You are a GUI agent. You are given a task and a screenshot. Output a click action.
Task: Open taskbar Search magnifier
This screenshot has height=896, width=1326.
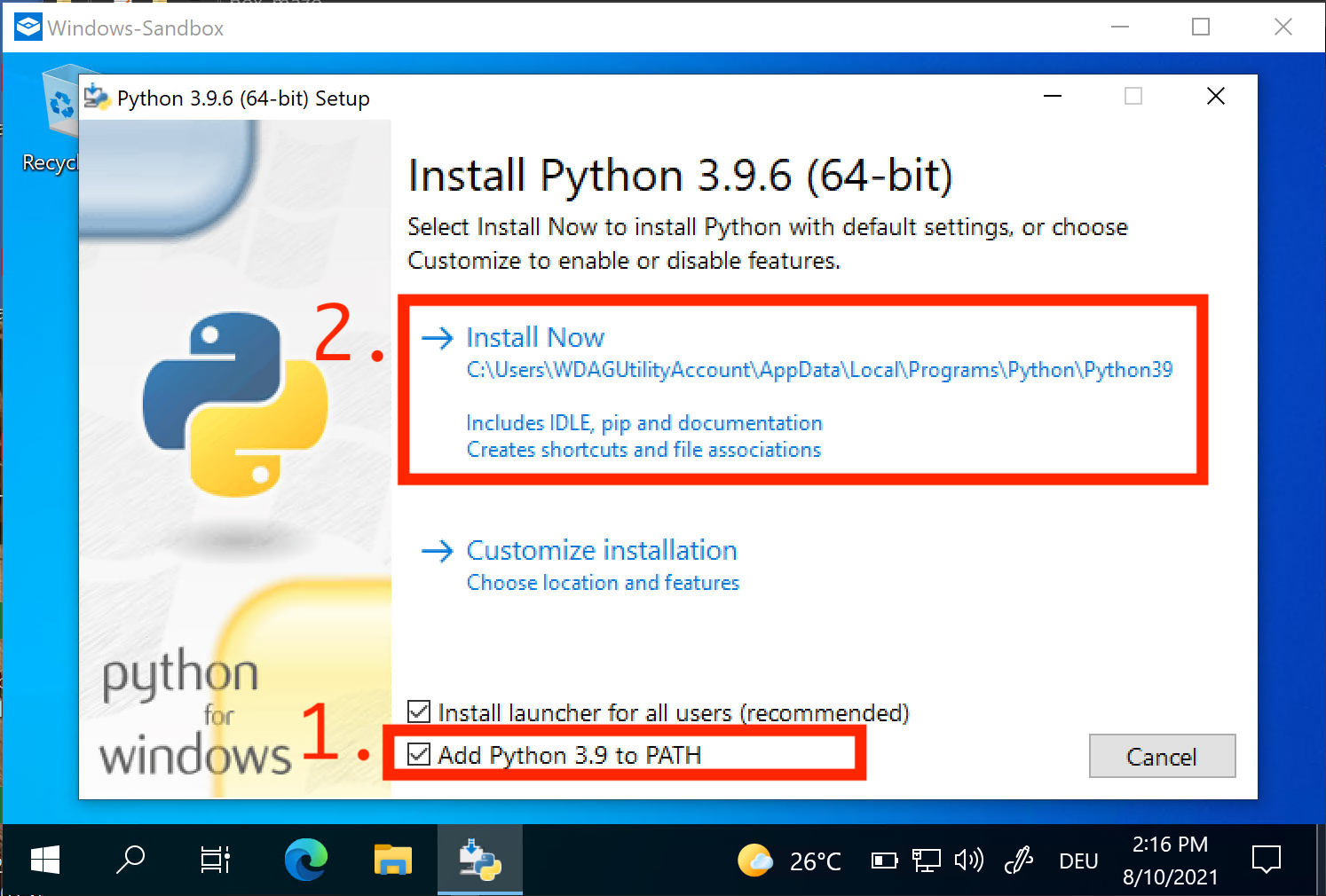tap(130, 861)
